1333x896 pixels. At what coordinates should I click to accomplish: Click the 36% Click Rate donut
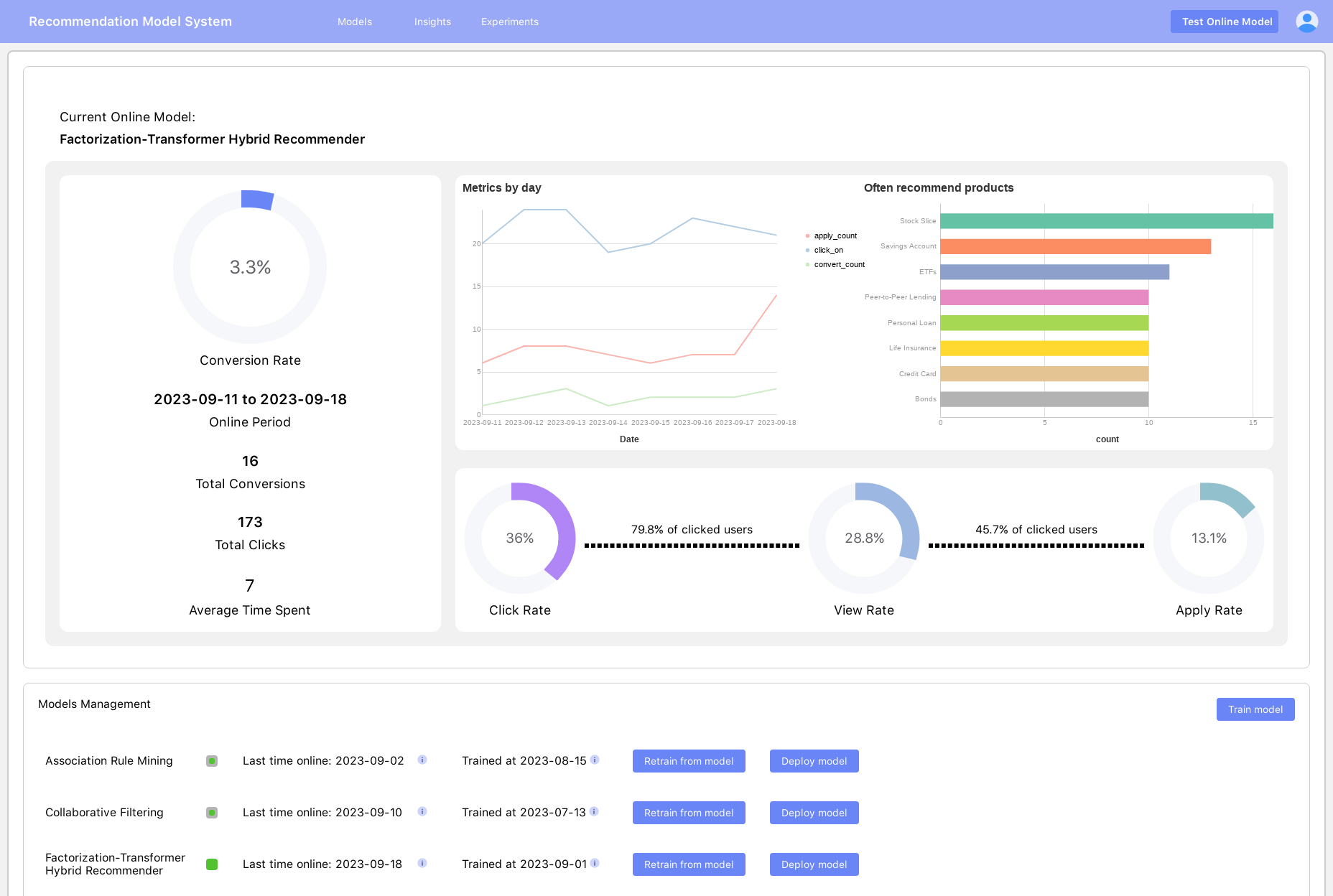click(520, 538)
